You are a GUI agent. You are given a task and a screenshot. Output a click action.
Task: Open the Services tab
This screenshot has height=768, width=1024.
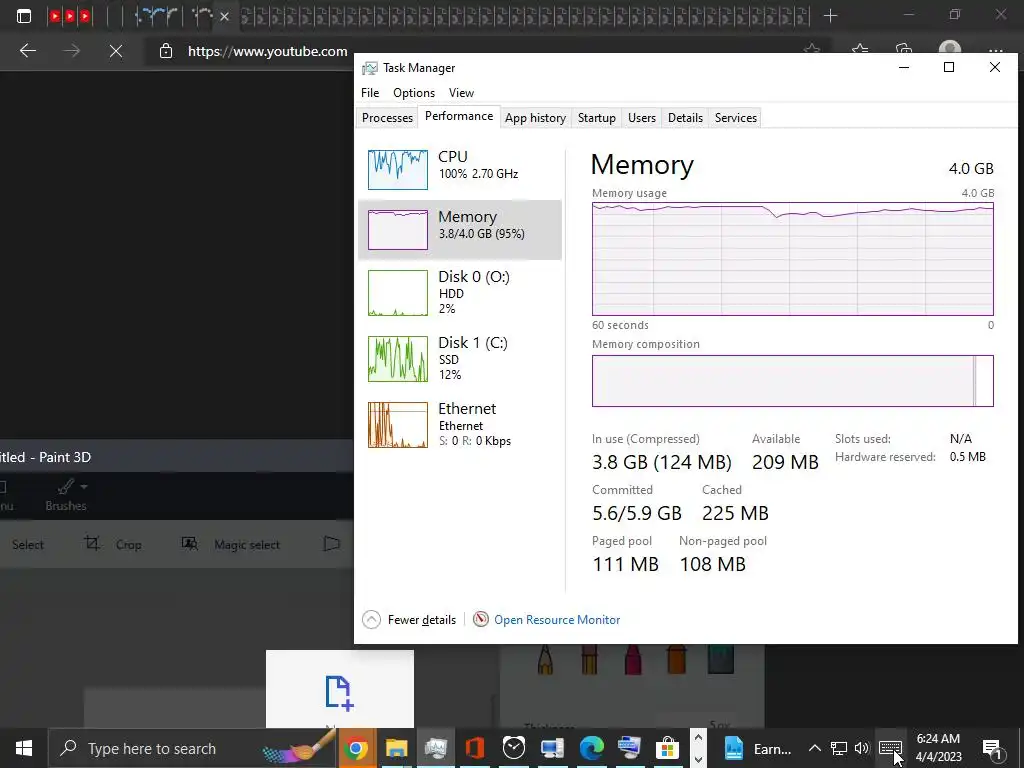[x=735, y=118]
